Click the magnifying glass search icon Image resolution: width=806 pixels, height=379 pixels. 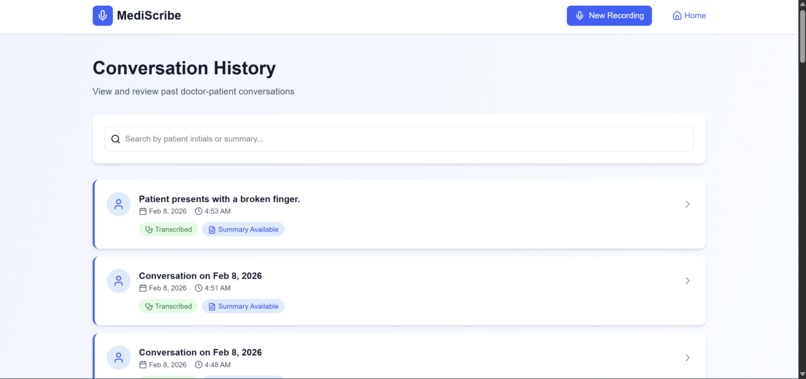point(116,139)
